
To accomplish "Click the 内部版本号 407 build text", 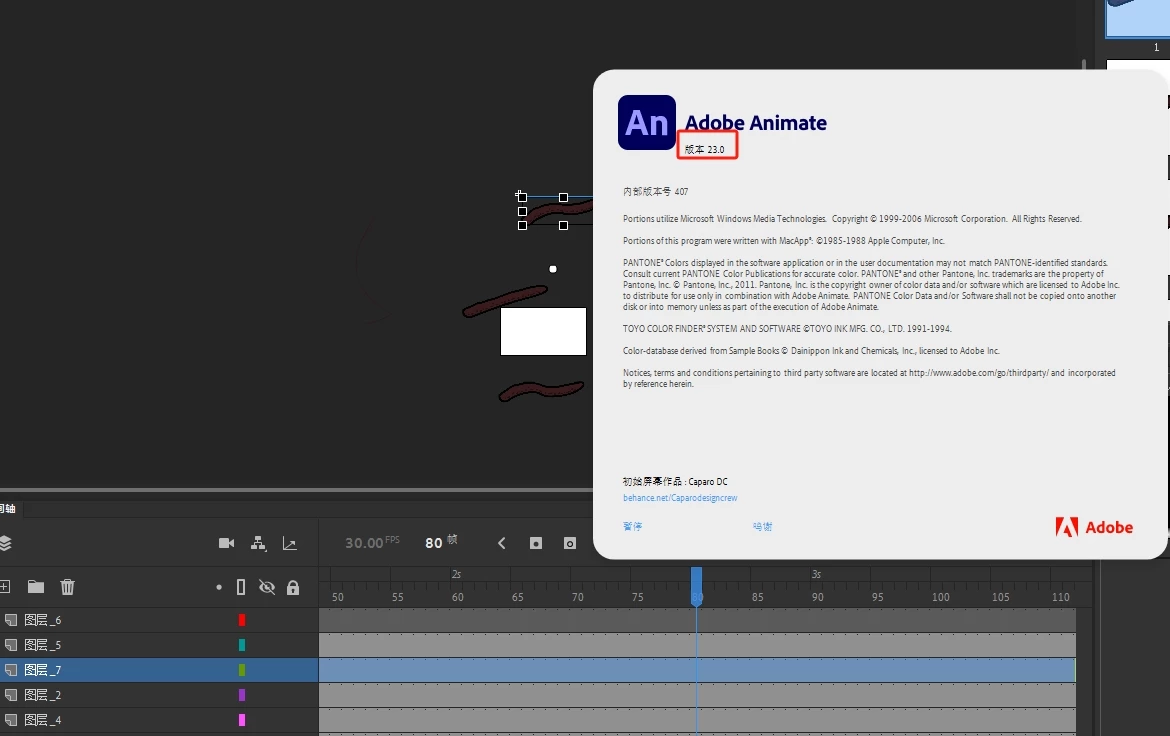I will 655,192.
